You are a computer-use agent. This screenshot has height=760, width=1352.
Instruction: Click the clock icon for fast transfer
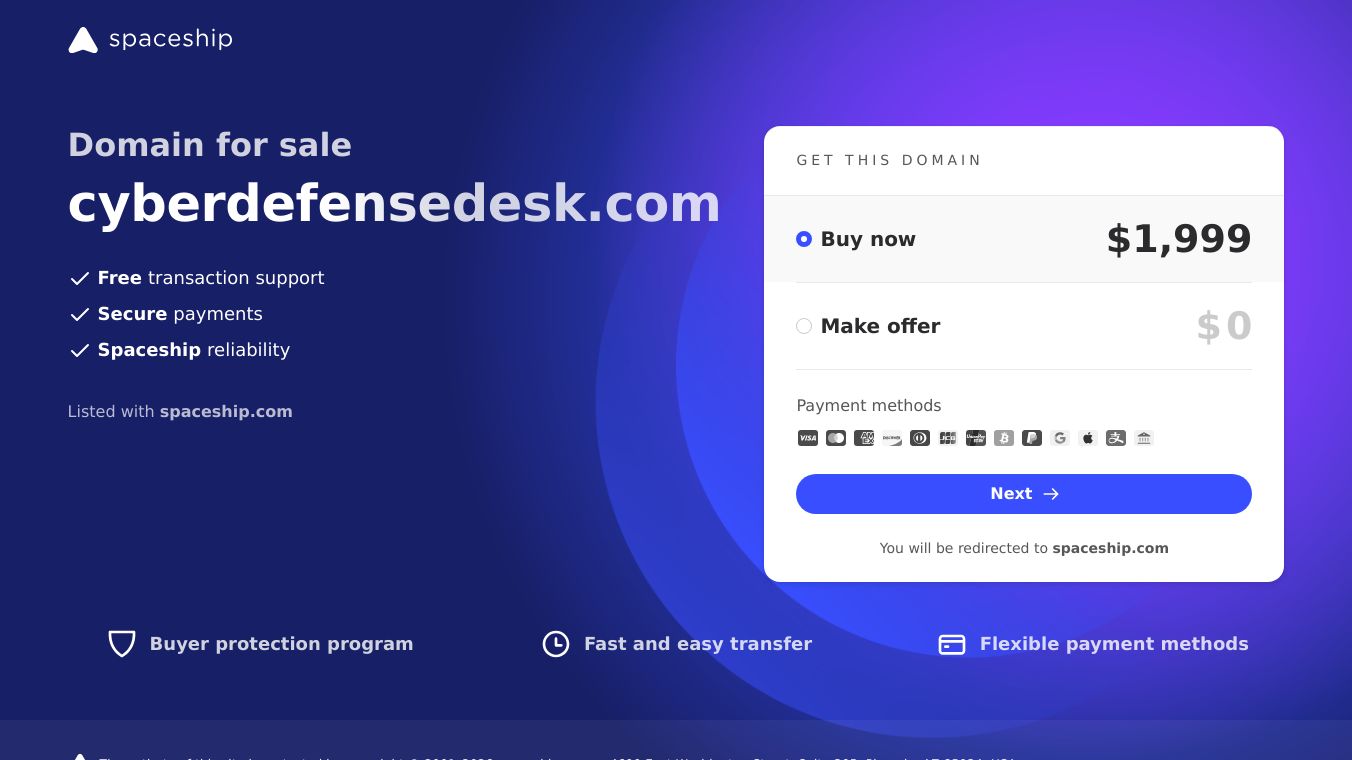click(556, 644)
